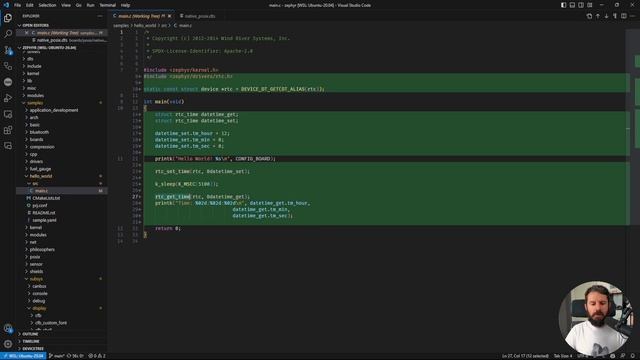Screen dimensions: 640x360
Task: Click the git branch main status item
Action: [x=56, y=356]
